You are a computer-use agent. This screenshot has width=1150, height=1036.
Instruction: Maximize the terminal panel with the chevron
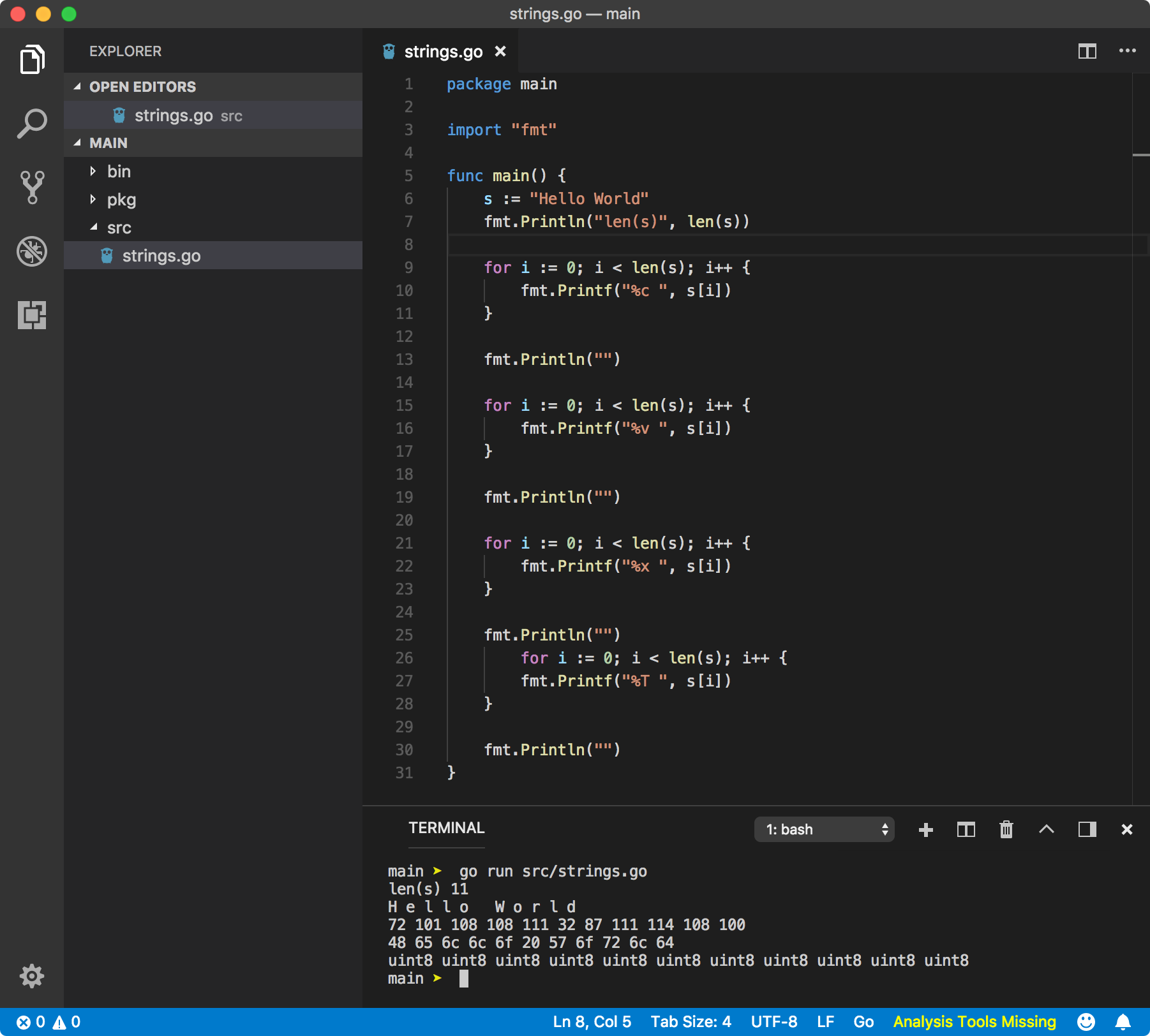1046,829
